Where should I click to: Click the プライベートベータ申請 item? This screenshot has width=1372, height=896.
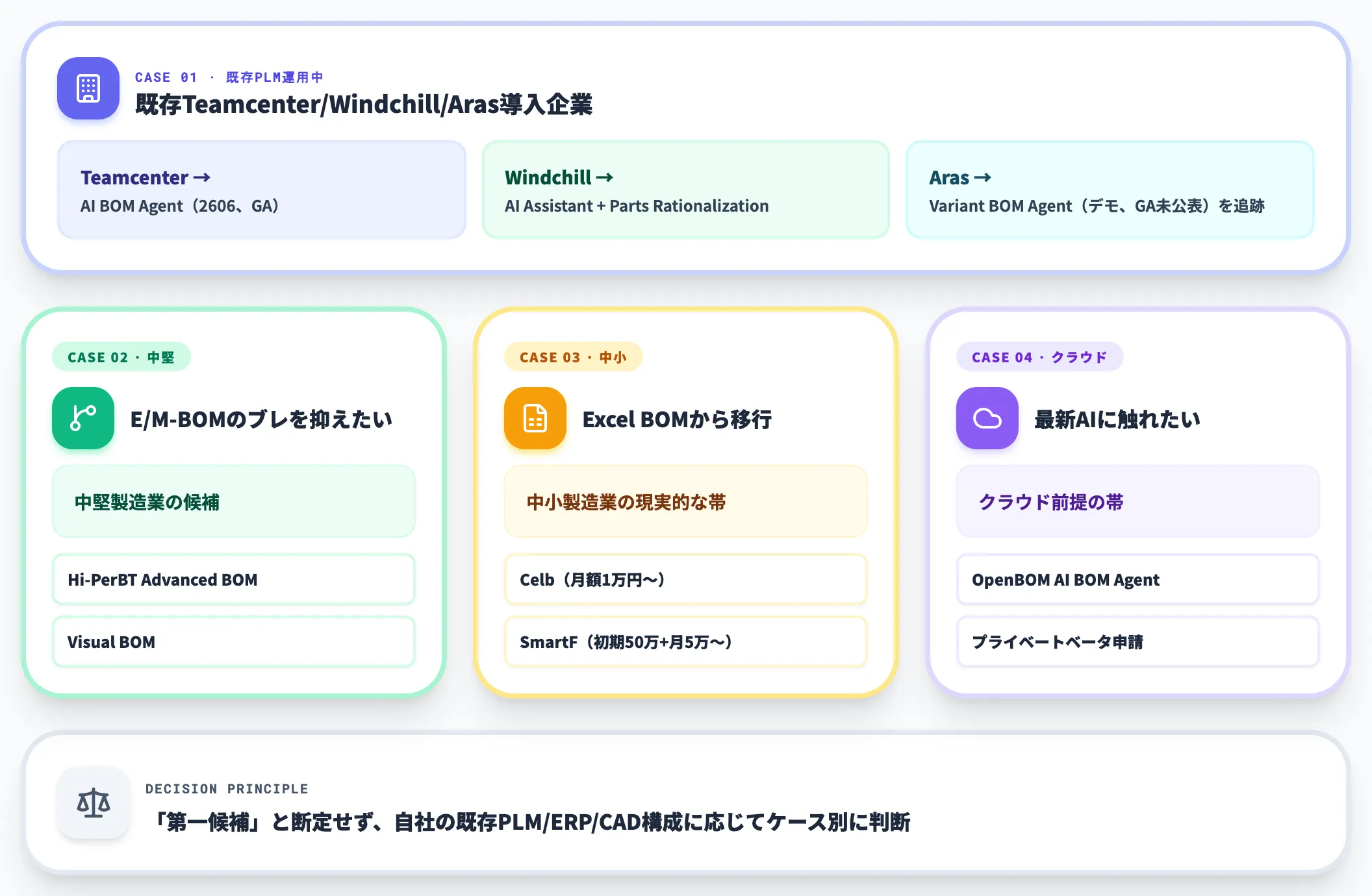pos(1138,641)
